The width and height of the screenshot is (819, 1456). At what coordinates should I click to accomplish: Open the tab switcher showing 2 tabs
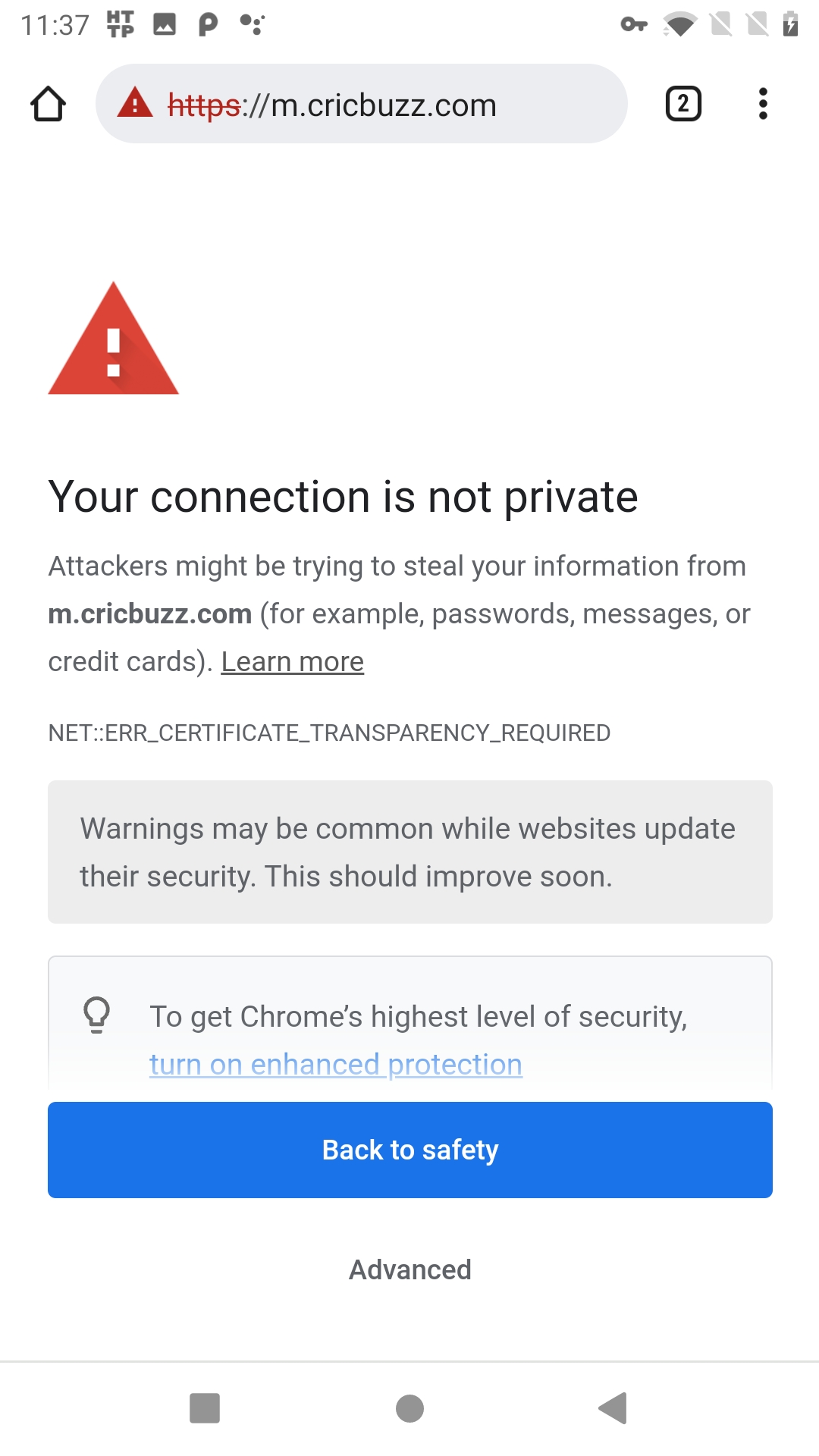pyautogui.click(x=682, y=103)
